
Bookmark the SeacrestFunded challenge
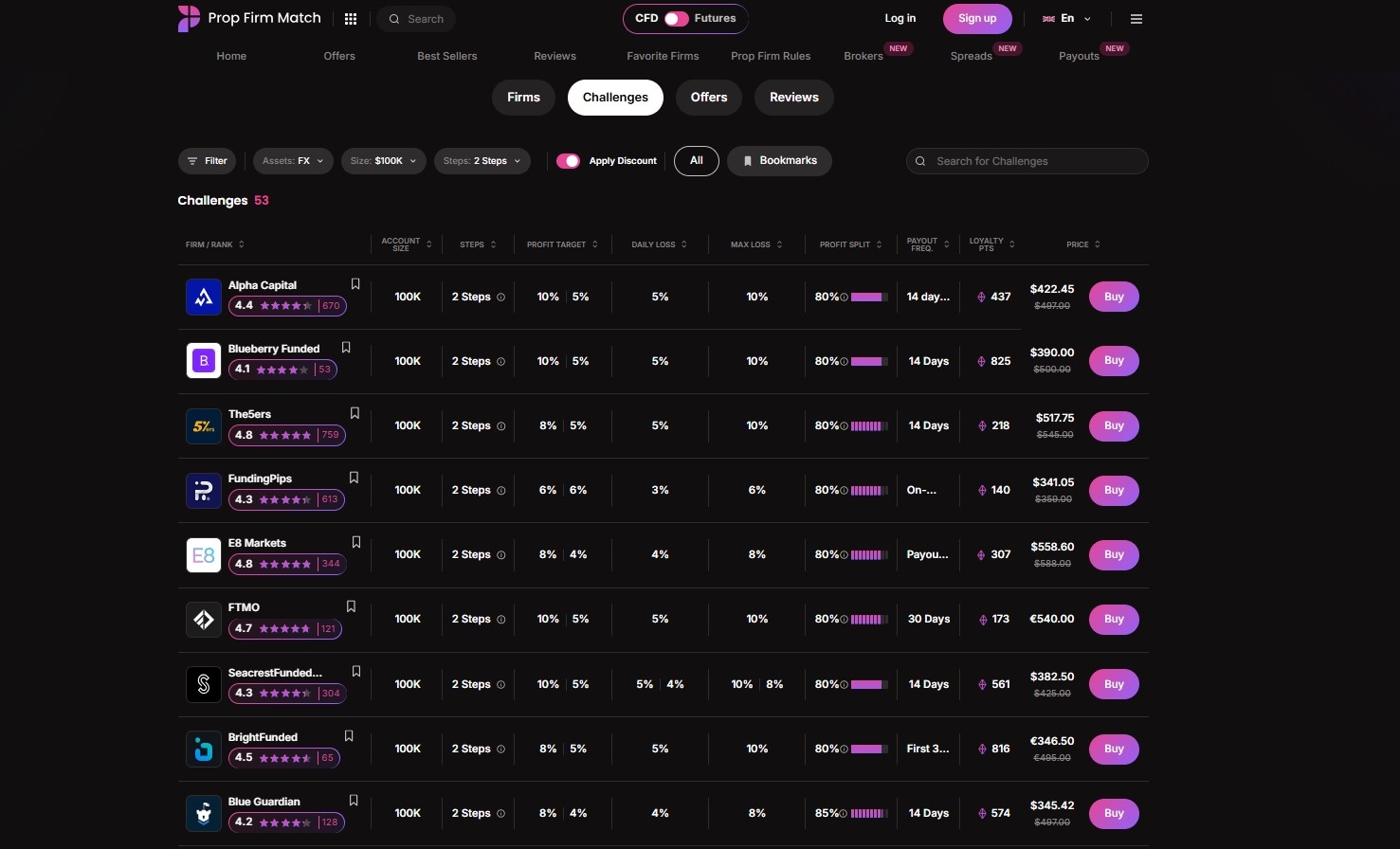(356, 671)
